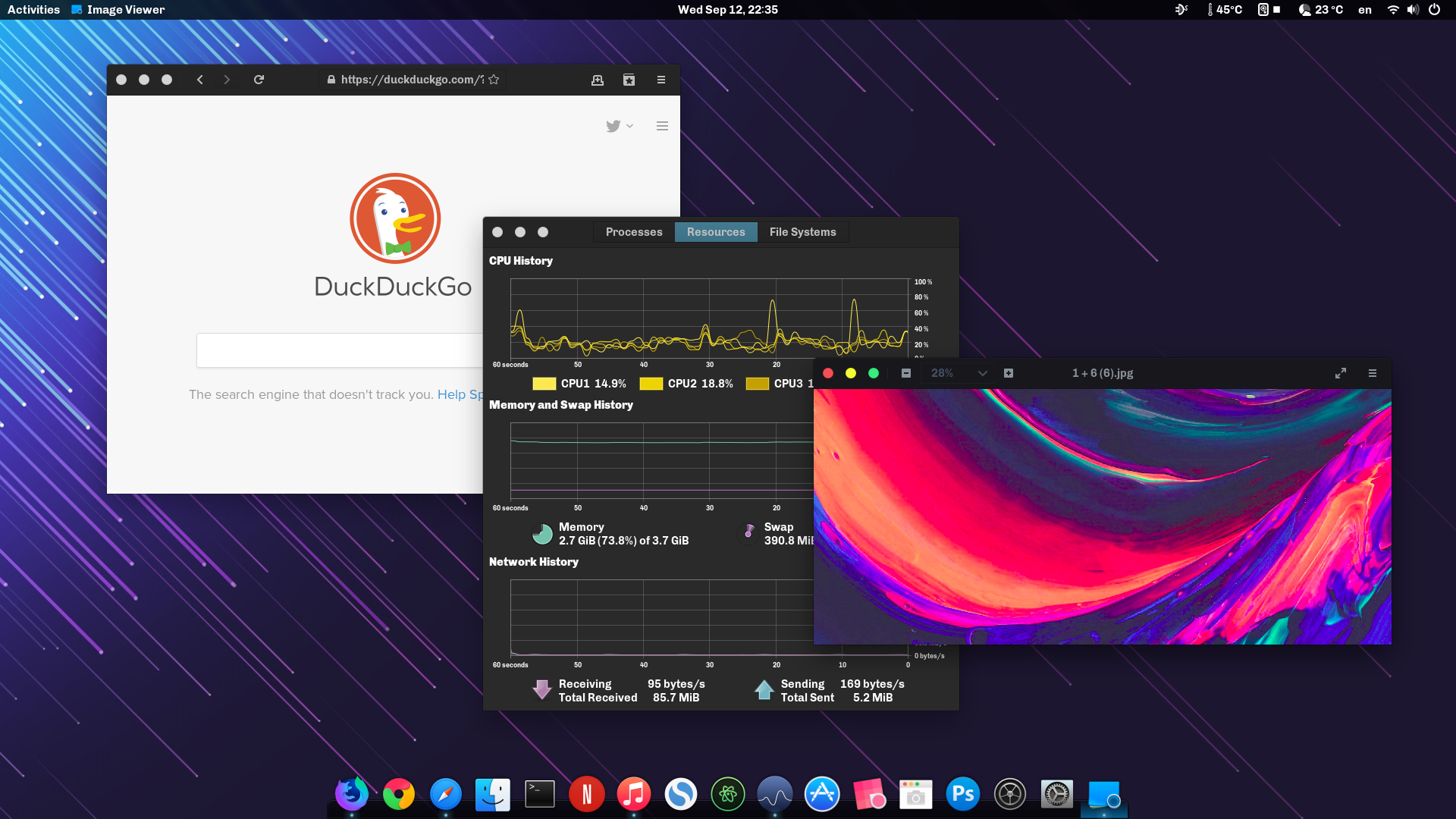1456x819 pixels.
Task: Open the Wi-Fi network status icon
Action: click(1393, 10)
